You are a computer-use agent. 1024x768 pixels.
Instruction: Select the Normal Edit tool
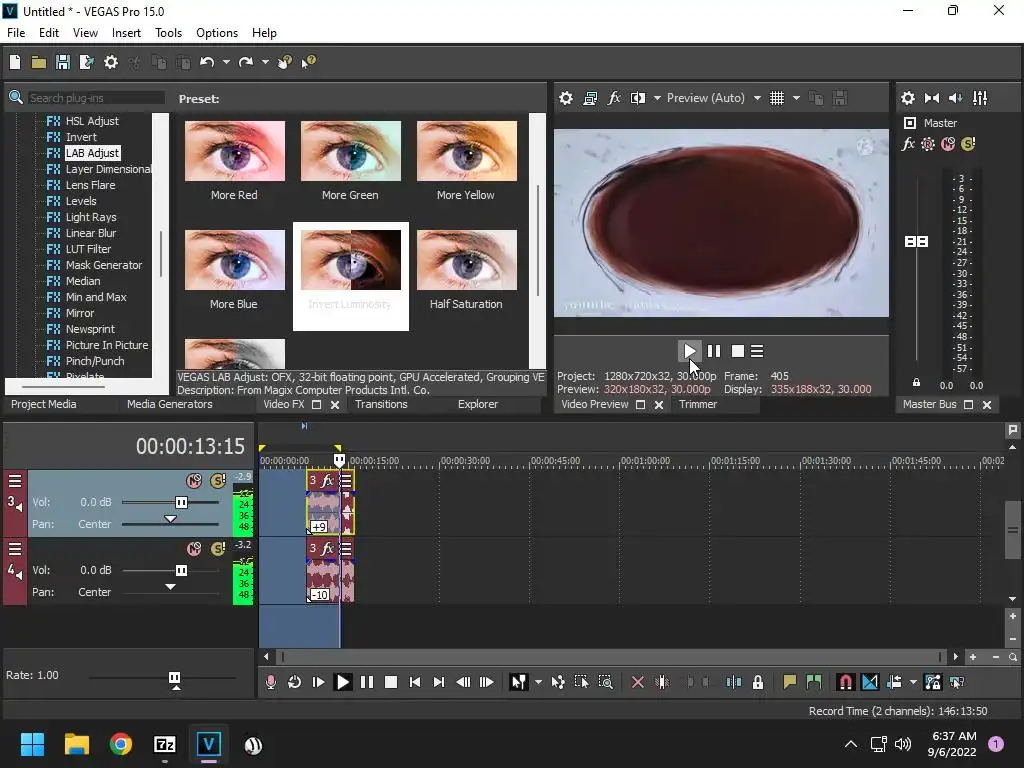[519, 682]
